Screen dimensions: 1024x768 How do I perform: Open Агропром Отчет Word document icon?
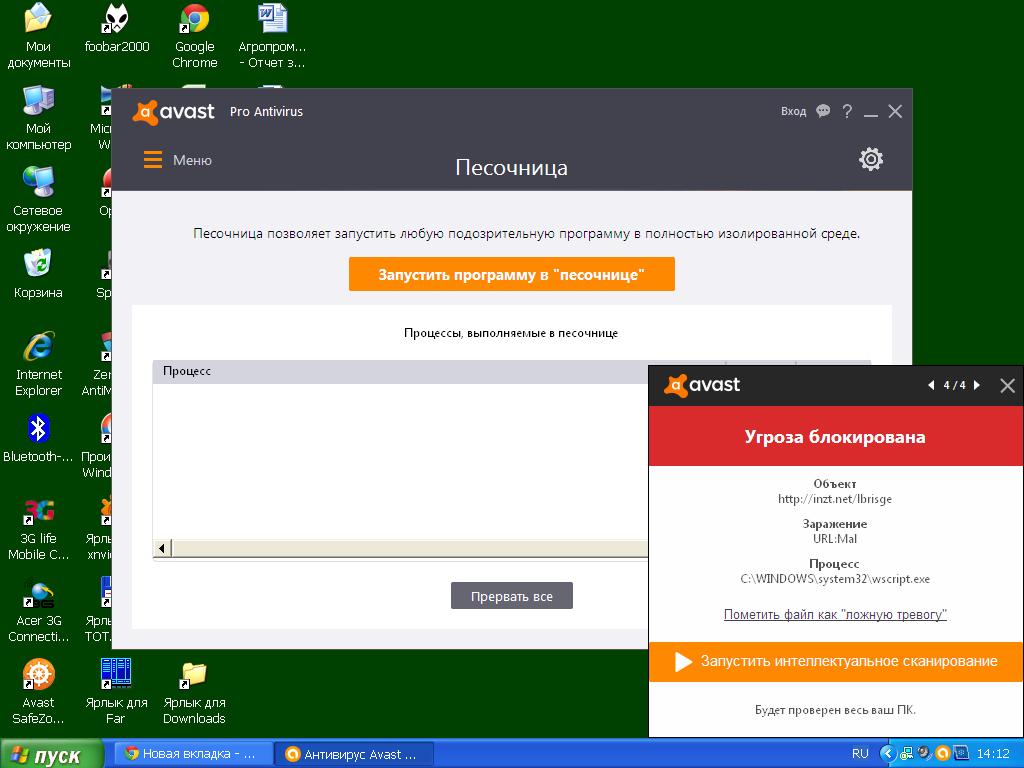(272, 35)
